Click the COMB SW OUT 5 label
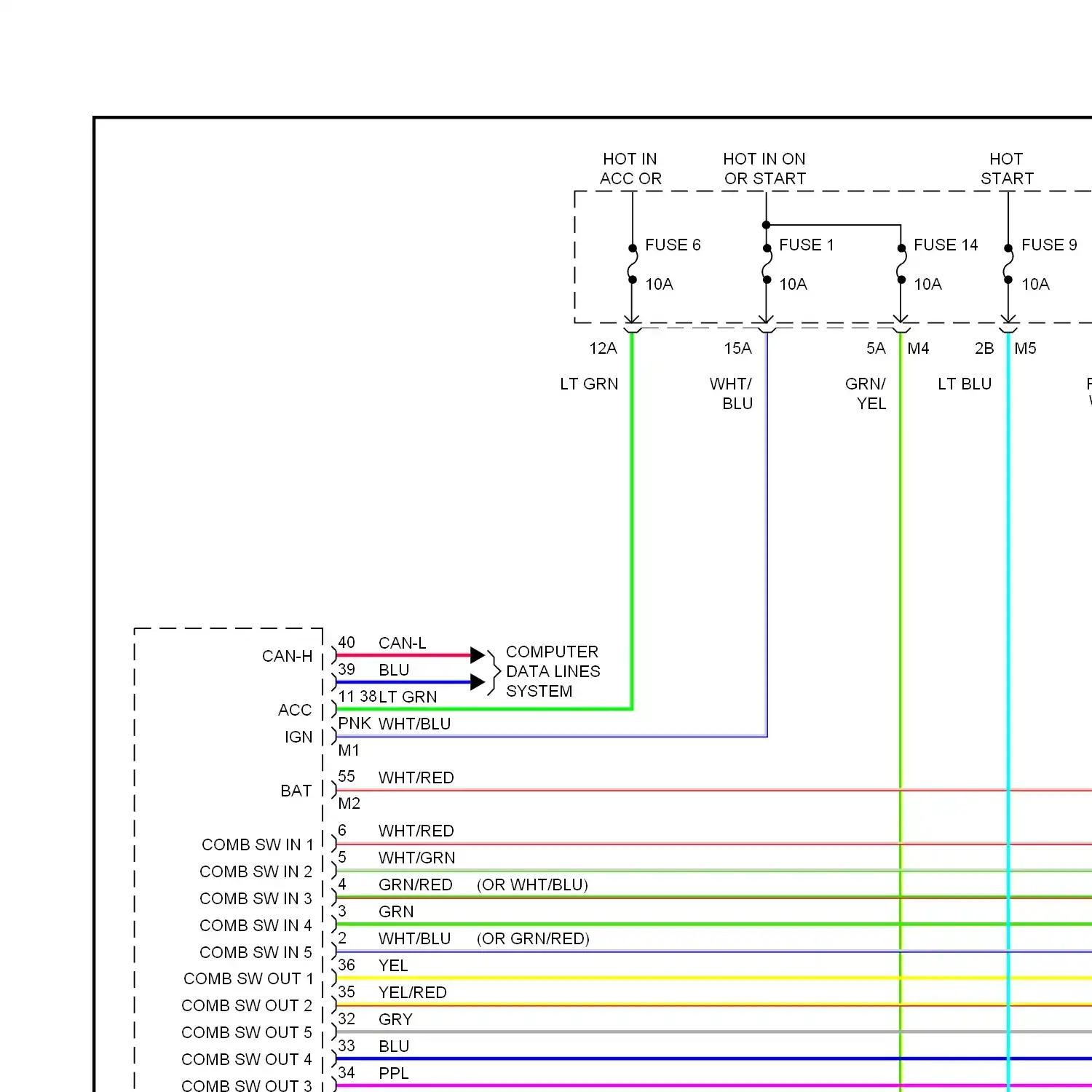The image size is (1092, 1092). [x=247, y=1032]
